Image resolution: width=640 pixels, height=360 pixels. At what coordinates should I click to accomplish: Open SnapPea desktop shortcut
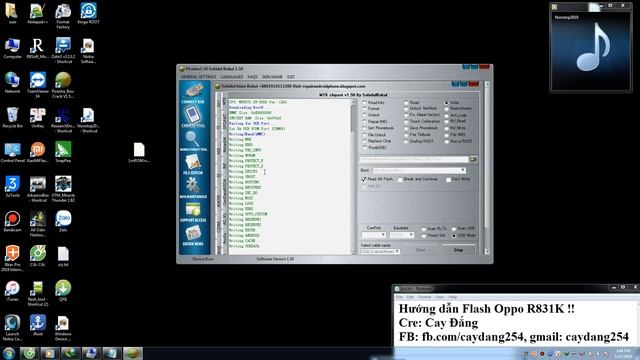tap(63, 152)
